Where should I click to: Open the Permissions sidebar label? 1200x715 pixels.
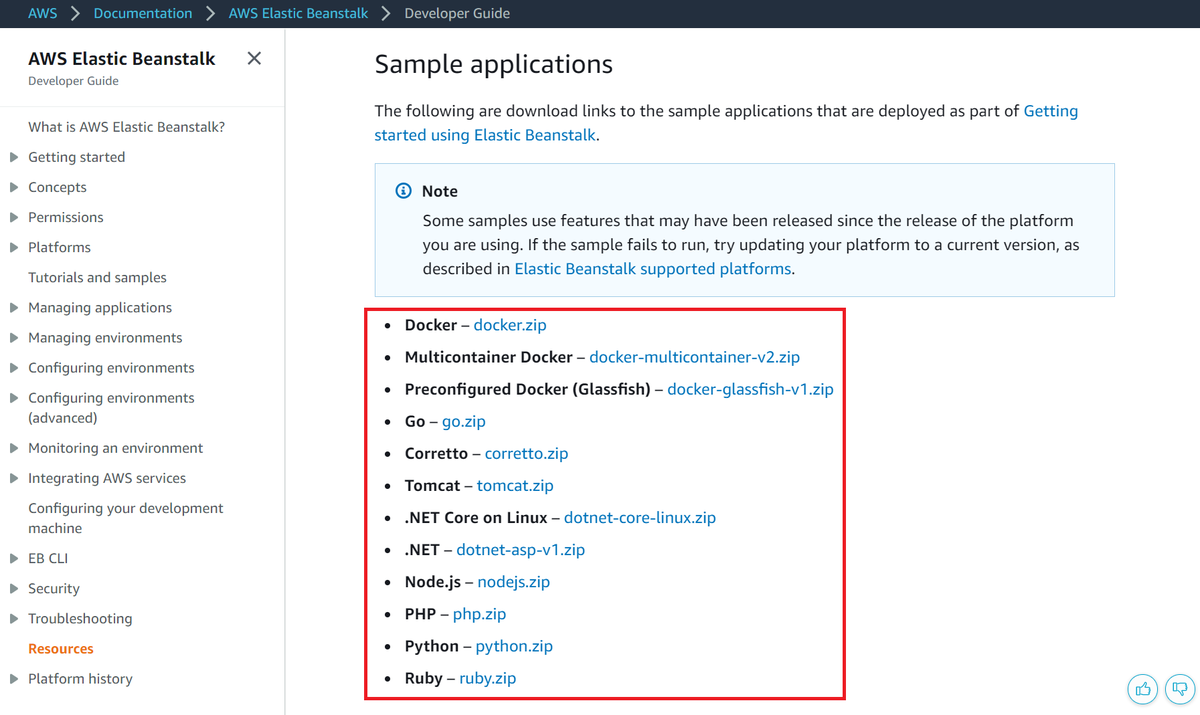[66, 217]
